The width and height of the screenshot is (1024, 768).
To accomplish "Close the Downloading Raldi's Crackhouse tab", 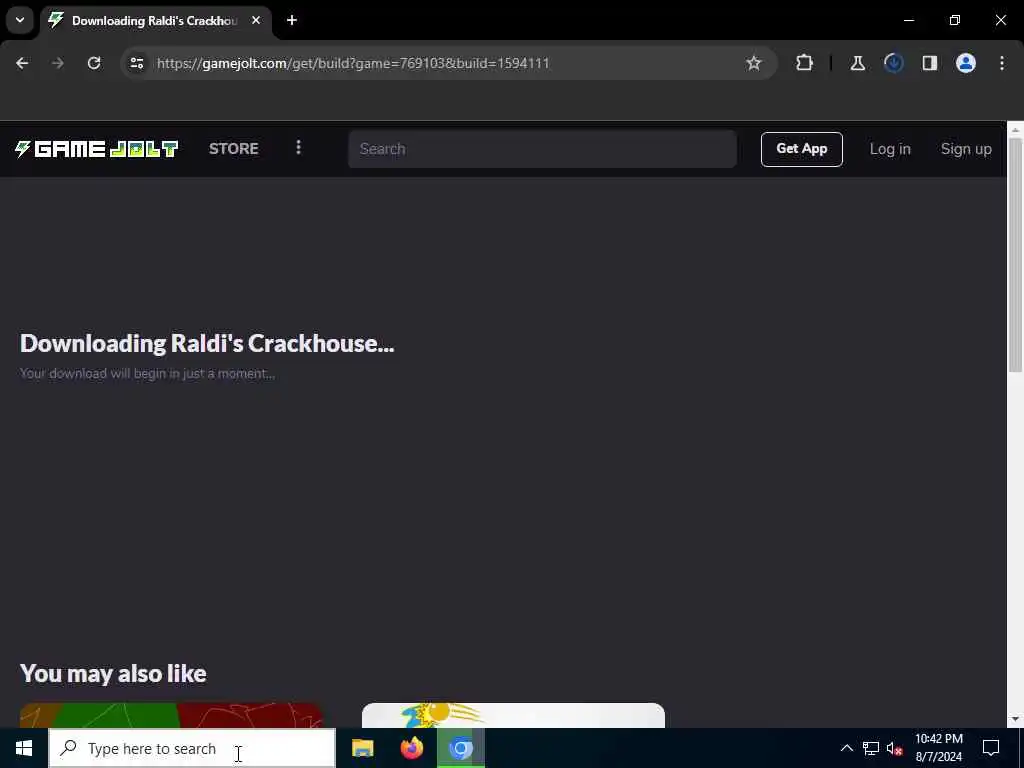I will tap(256, 20).
